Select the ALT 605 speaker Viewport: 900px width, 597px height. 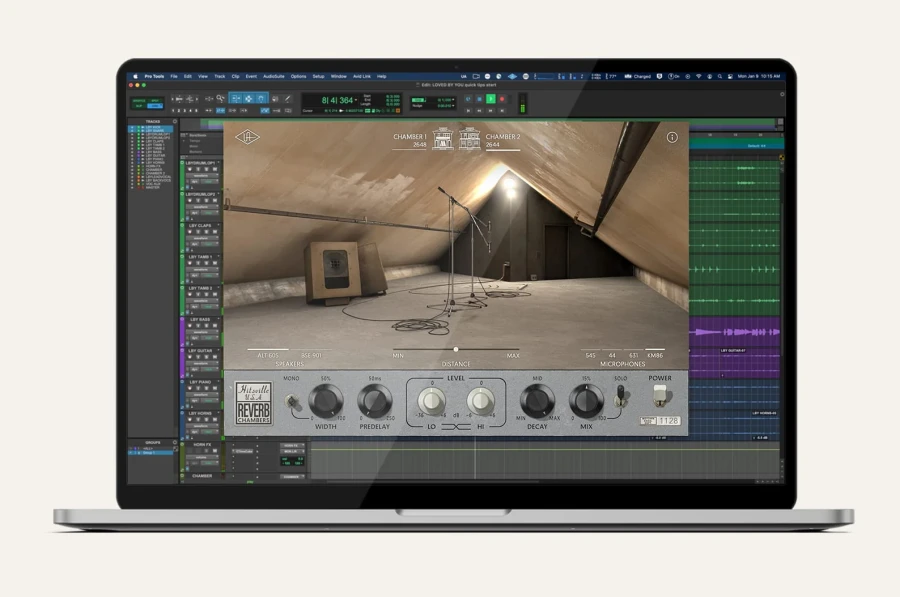coord(268,355)
